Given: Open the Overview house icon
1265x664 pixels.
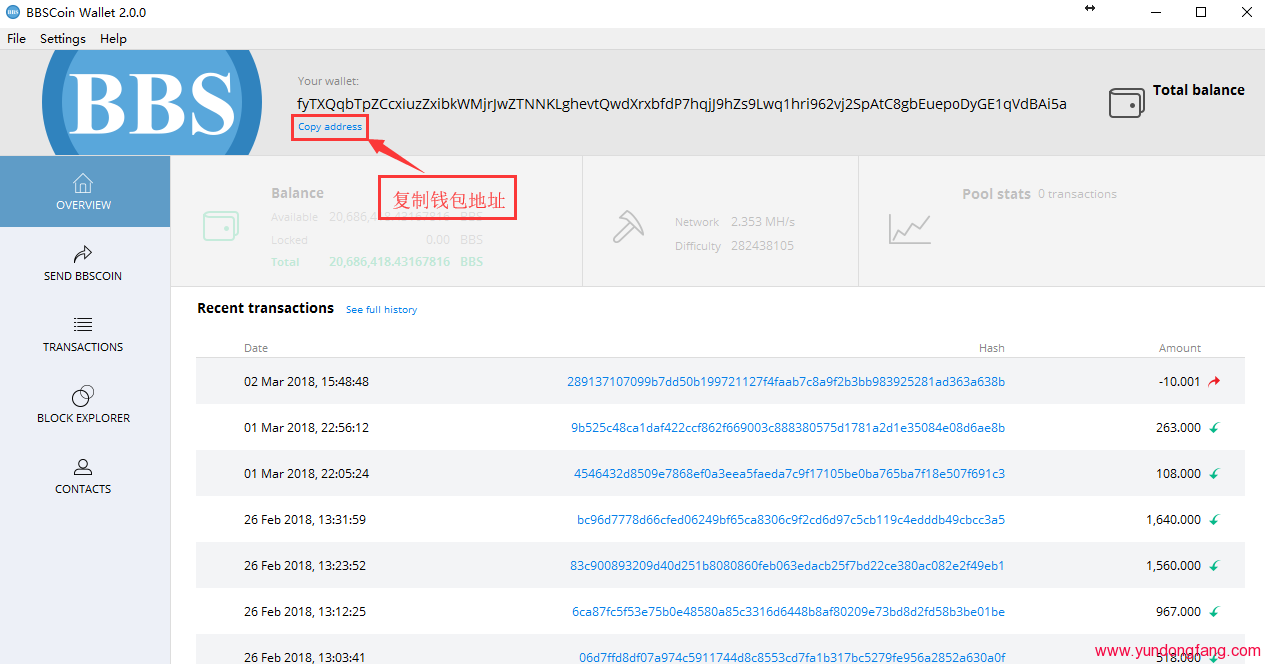Looking at the screenshot, I should click(83, 183).
